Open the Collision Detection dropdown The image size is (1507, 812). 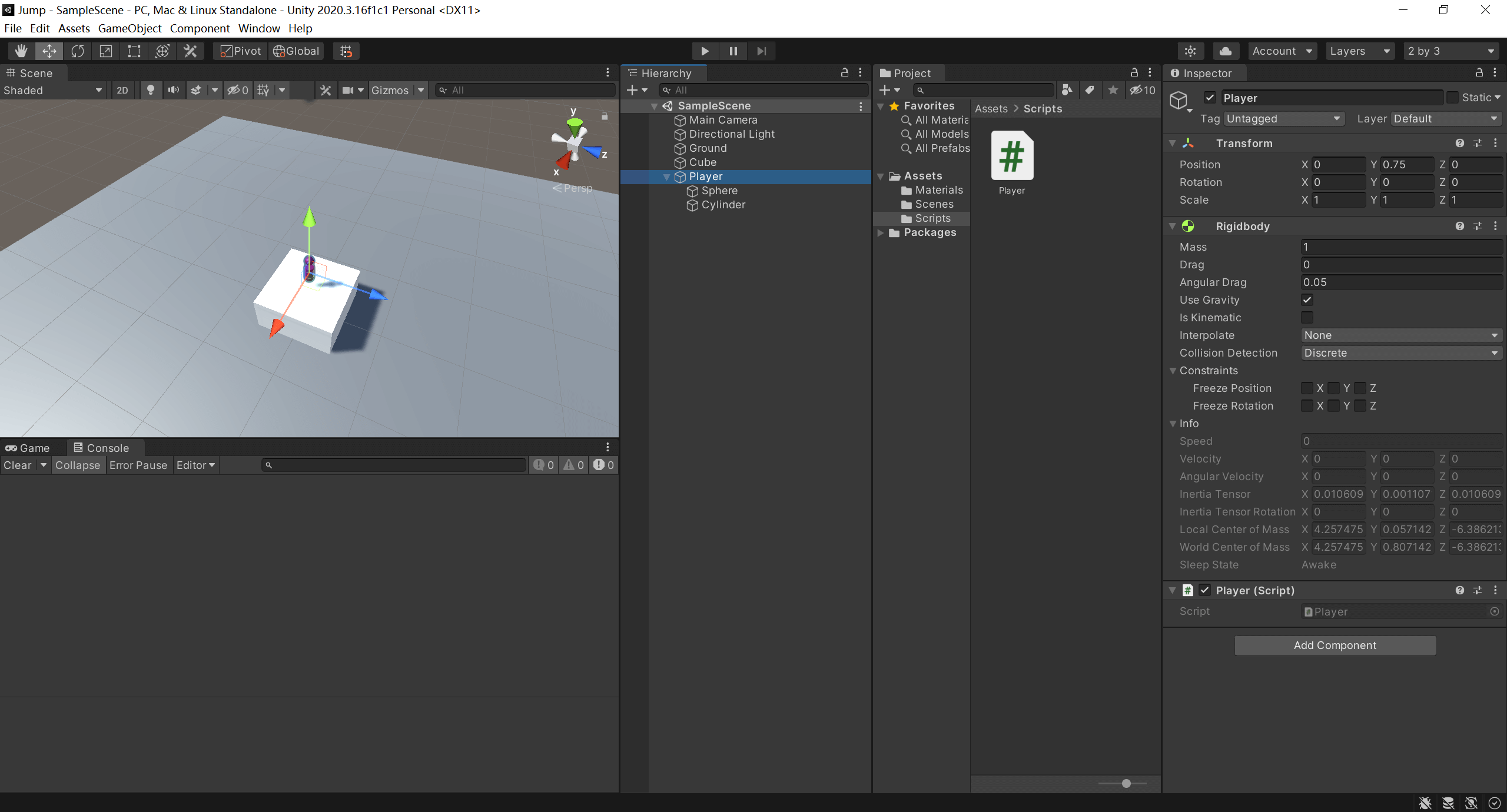[x=1401, y=353]
